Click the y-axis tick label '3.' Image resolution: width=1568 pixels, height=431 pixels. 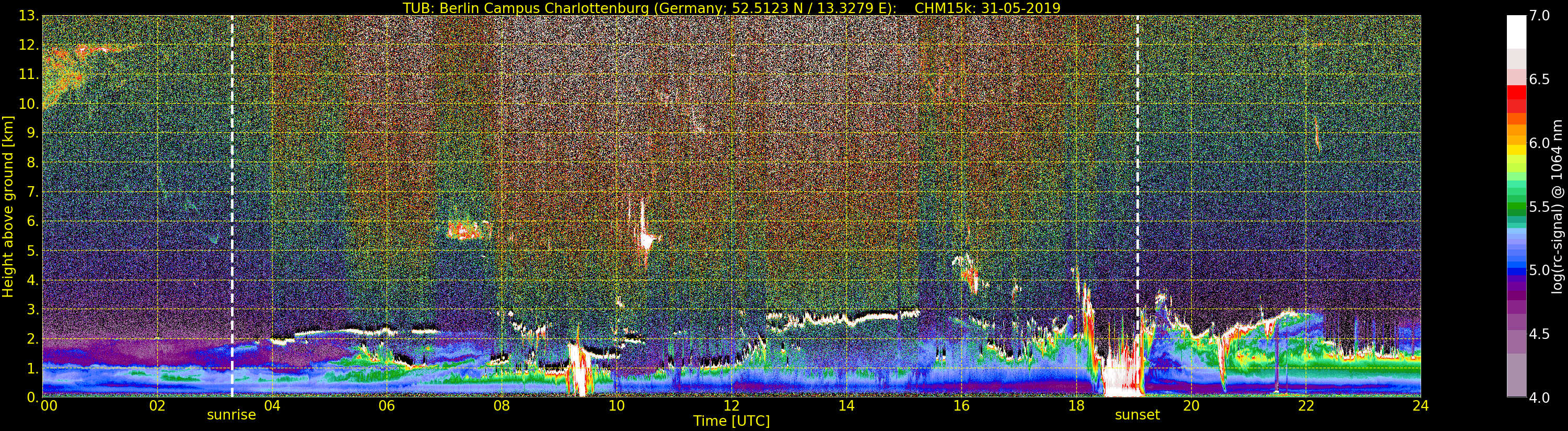click(32, 310)
